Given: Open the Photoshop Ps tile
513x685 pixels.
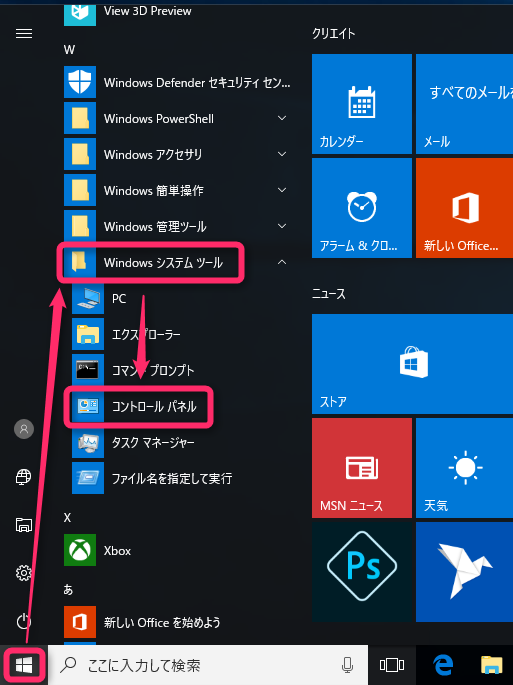Looking at the screenshot, I should pos(362,572).
